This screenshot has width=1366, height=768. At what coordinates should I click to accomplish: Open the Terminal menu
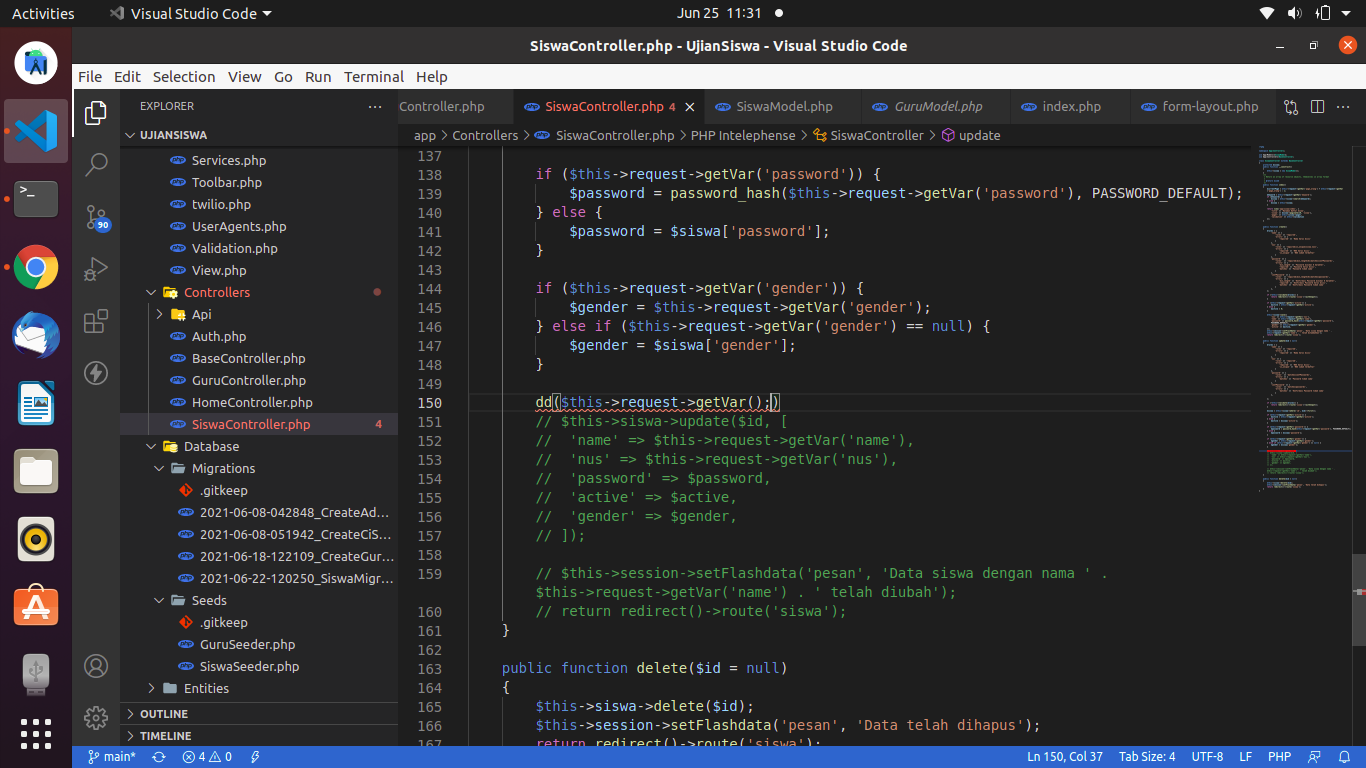[x=374, y=77]
